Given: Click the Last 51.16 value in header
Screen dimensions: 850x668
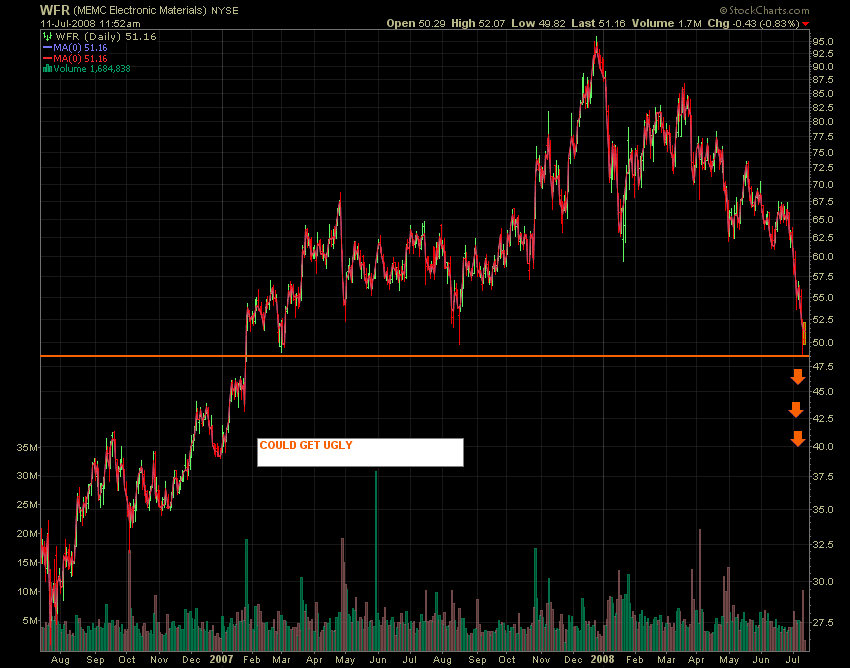Looking at the screenshot, I should [598, 23].
